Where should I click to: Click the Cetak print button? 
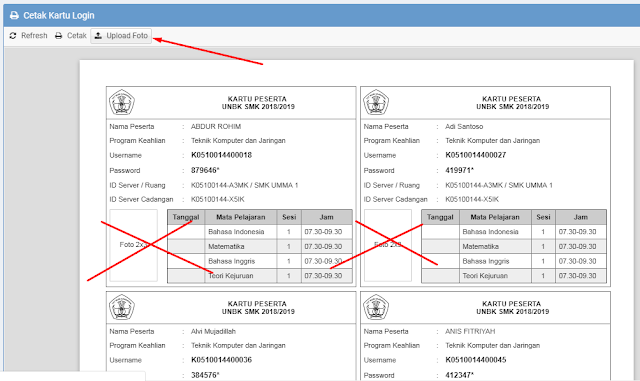[x=71, y=36]
